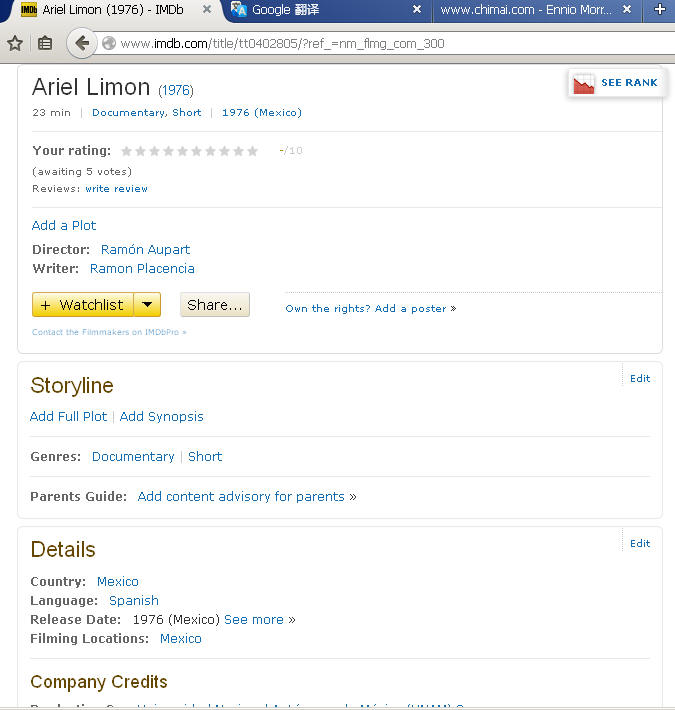Open the bookmarks list icon
Screen dimensions: 675x710
(44, 43)
